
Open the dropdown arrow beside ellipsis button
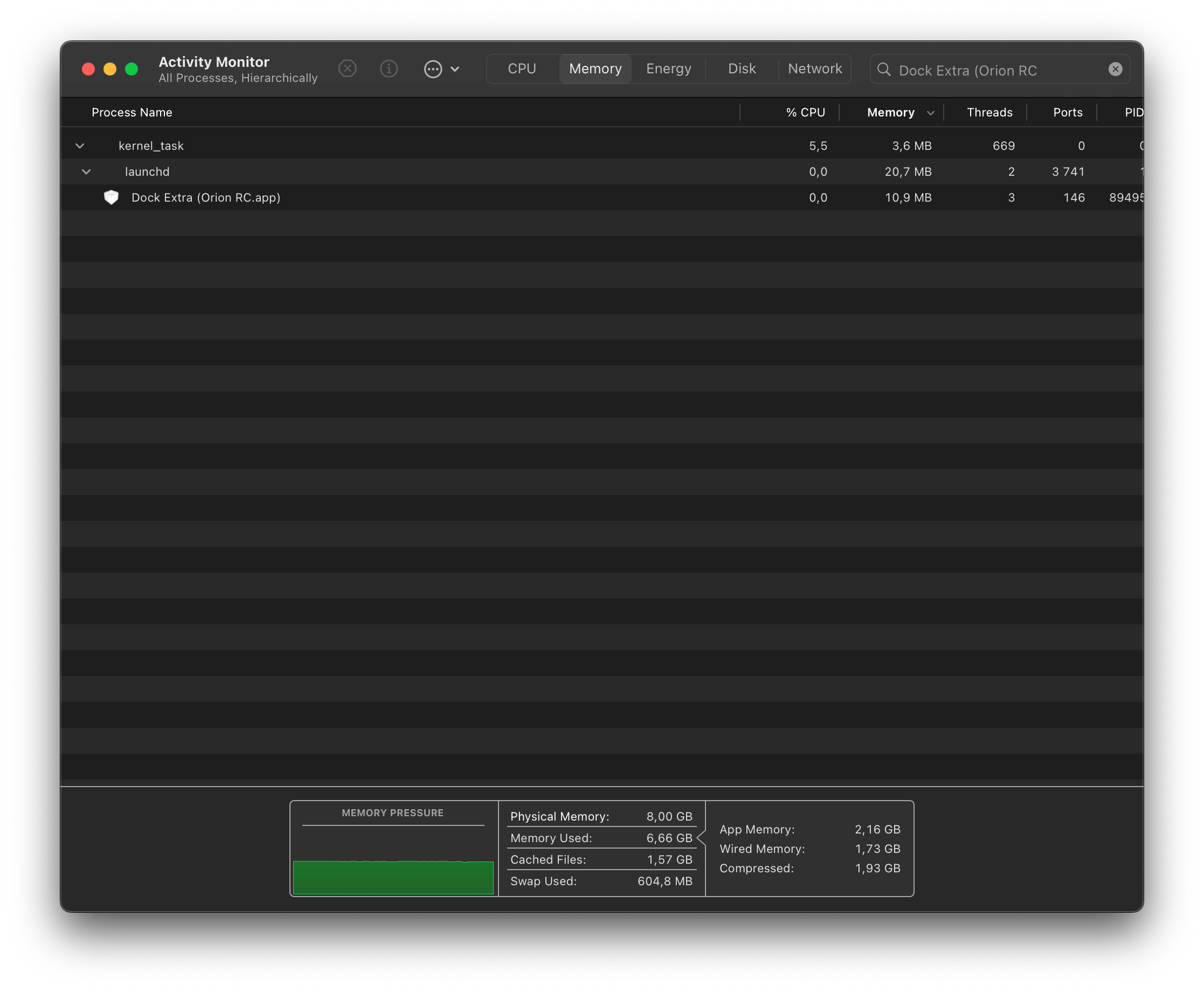pyautogui.click(x=455, y=69)
